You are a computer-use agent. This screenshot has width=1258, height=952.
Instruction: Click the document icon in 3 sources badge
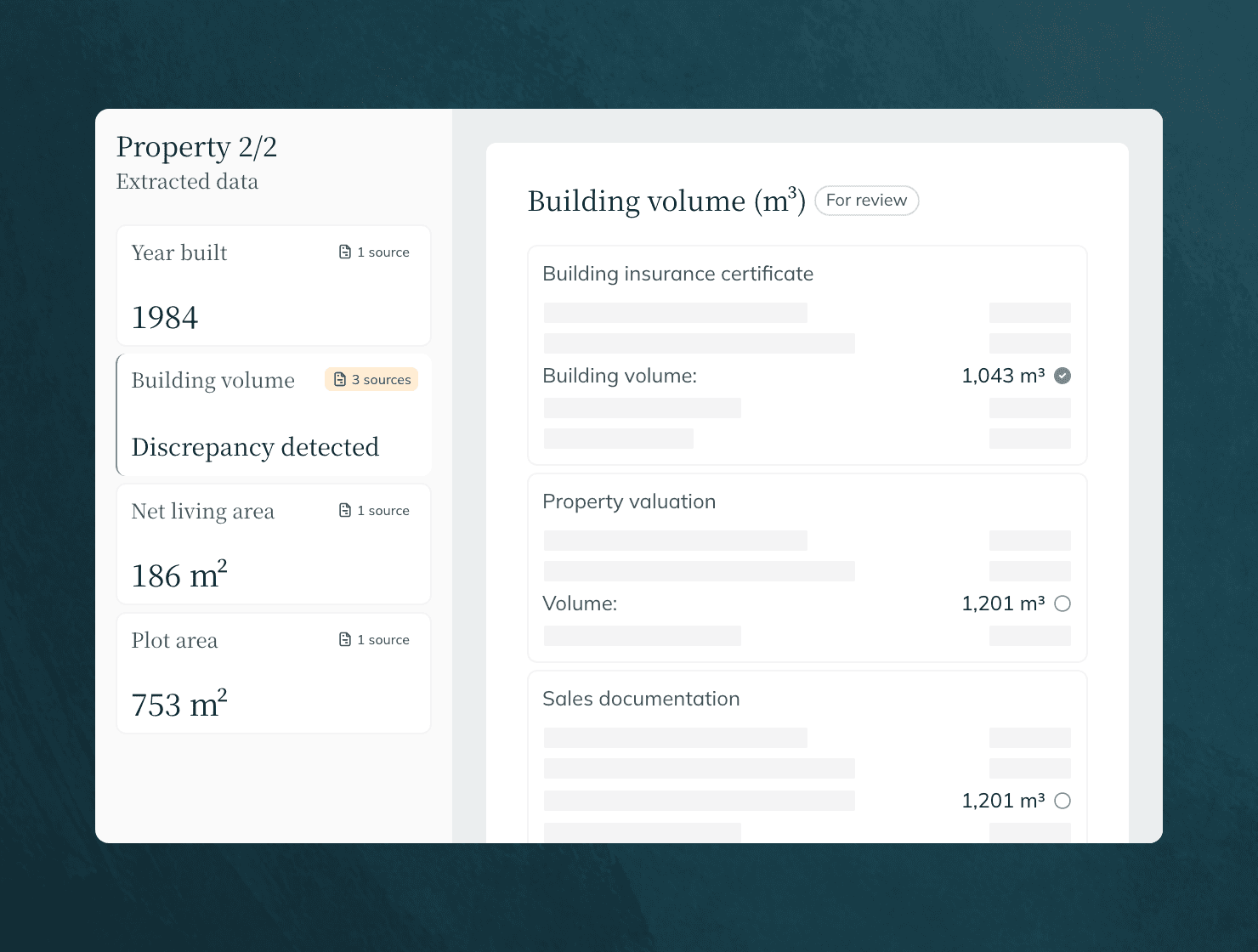(340, 380)
